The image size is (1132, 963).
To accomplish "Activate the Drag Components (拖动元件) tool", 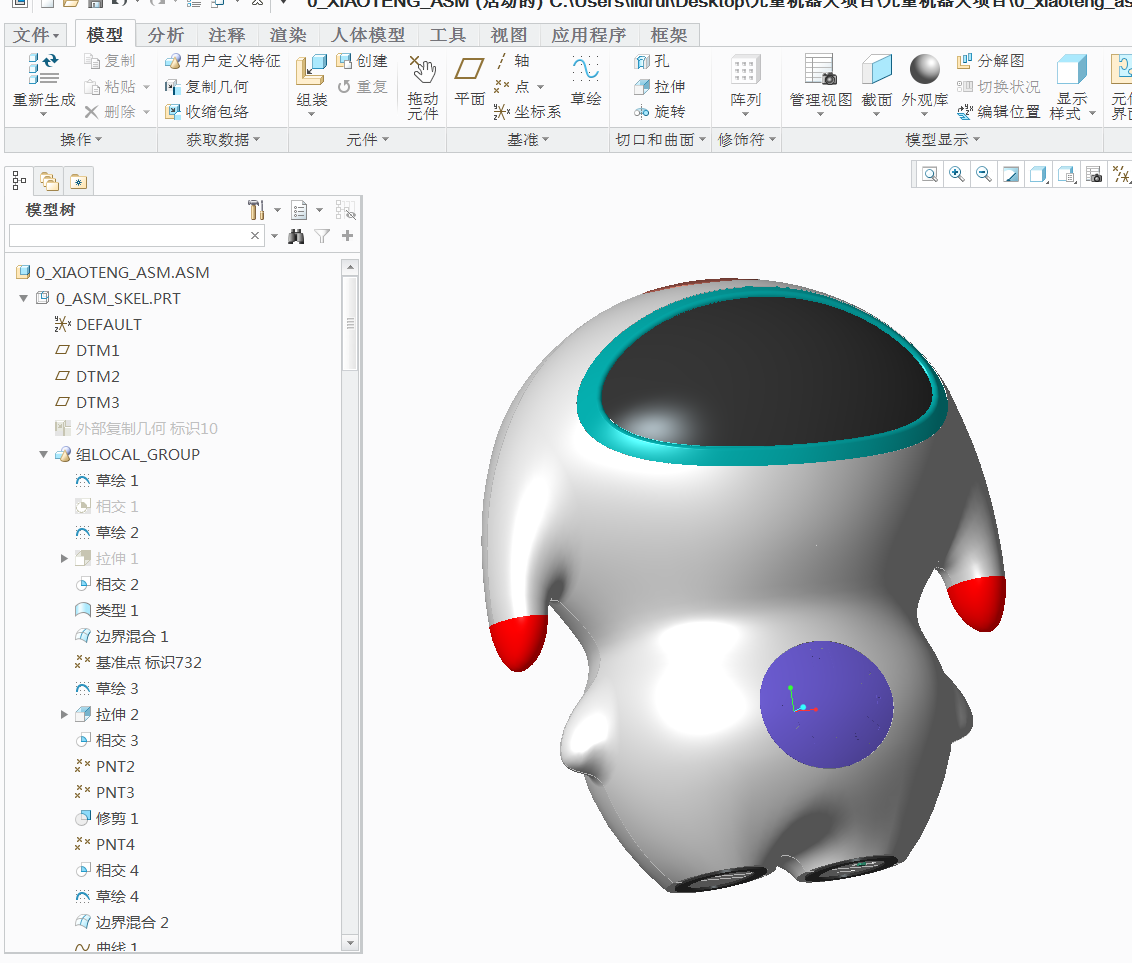I will click(423, 72).
